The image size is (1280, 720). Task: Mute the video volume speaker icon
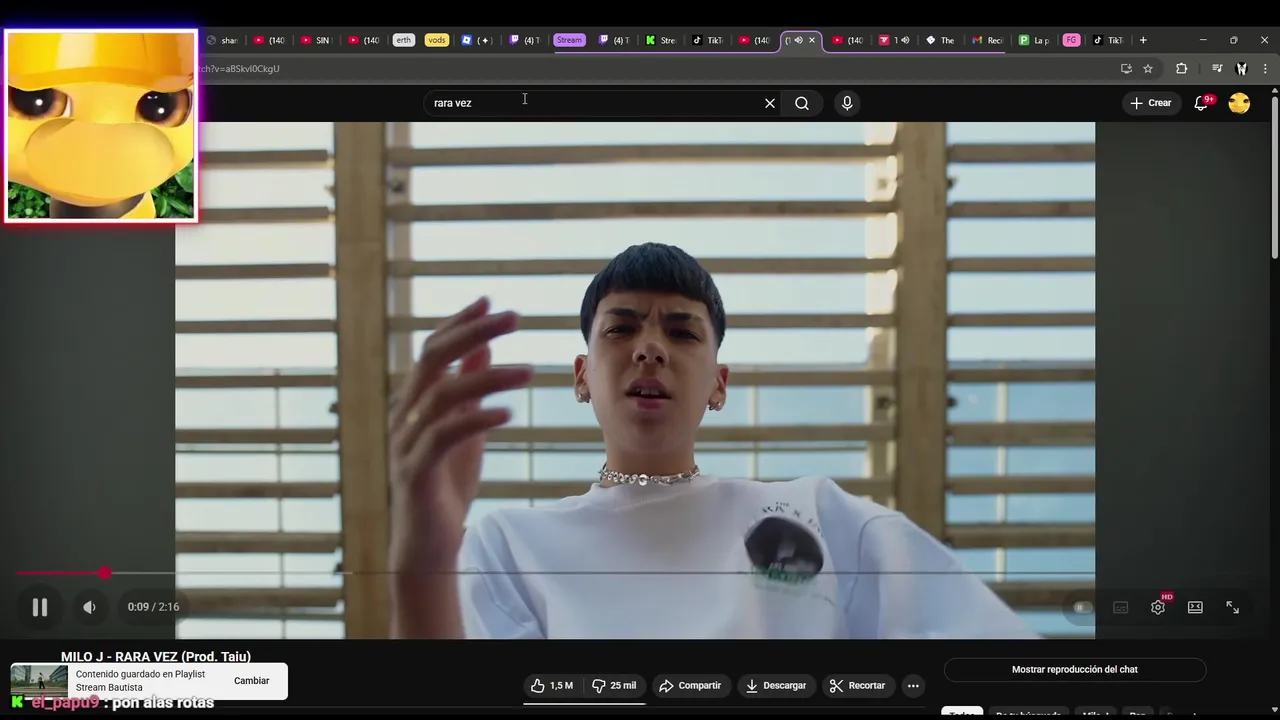(x=89, y=607)
